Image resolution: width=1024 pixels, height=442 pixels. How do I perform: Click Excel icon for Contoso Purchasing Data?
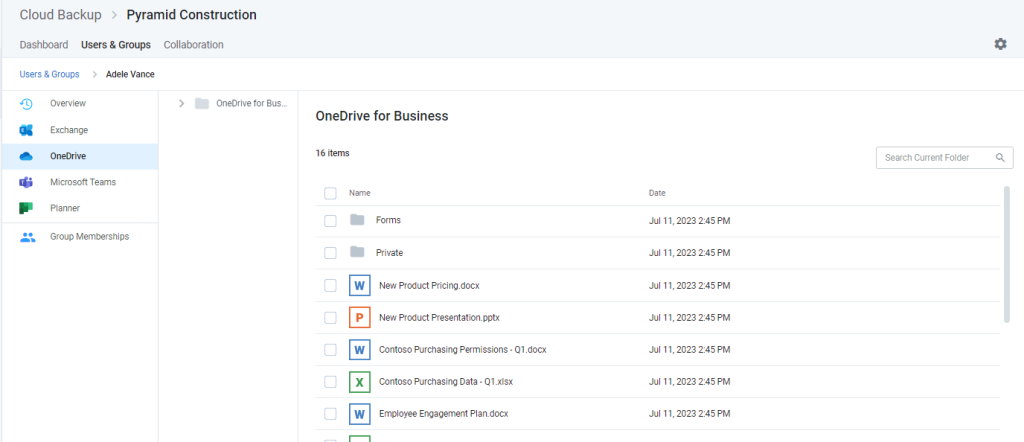pos(359,381)
